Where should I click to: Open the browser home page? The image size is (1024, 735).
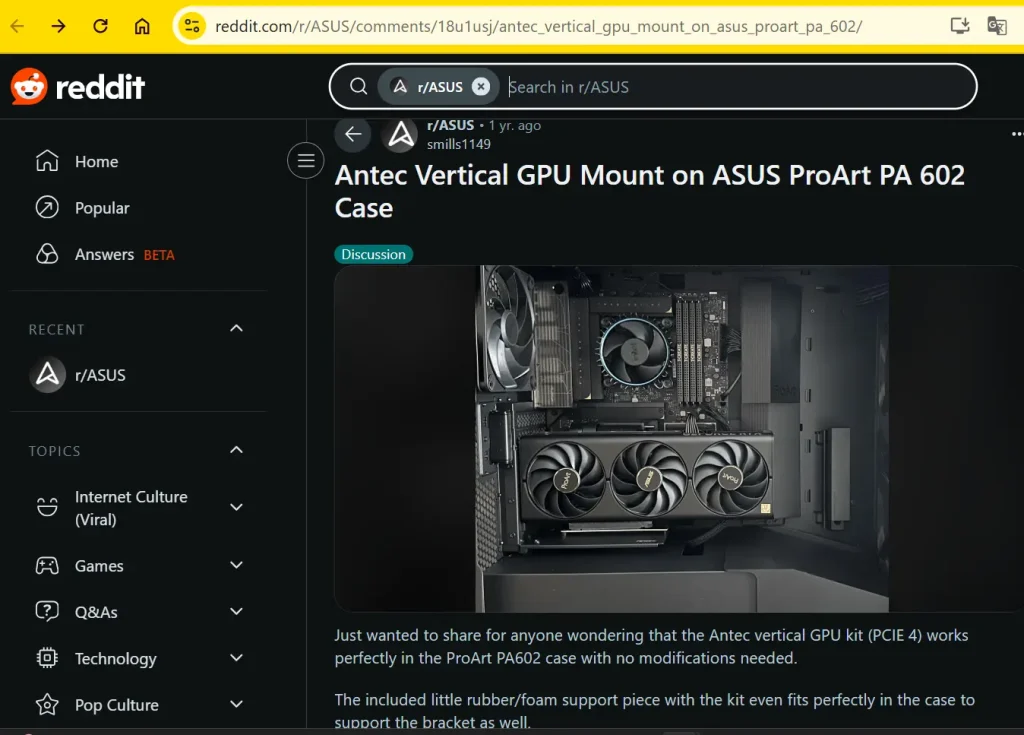(142, 26)
